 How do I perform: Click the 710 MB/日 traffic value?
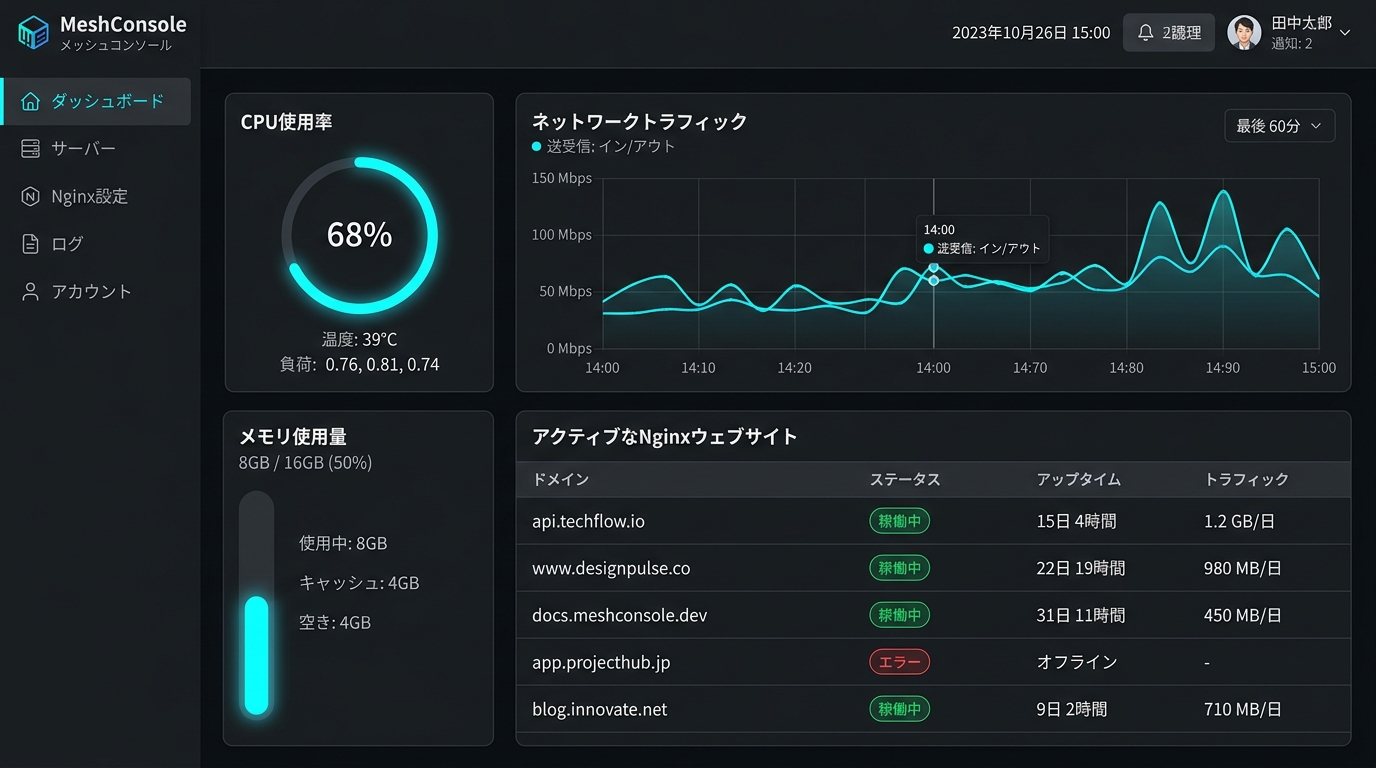[1243, 709]
